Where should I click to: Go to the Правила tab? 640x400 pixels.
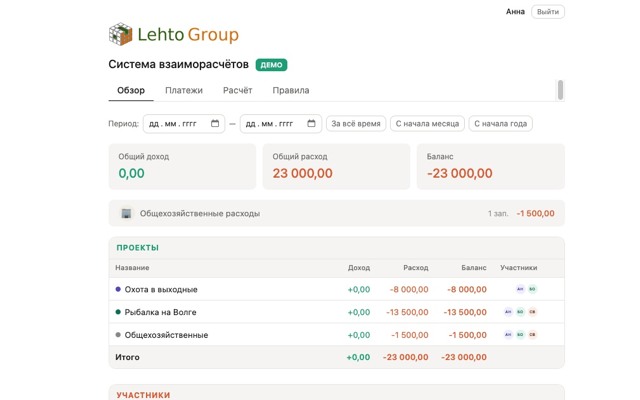pos(291,90)
